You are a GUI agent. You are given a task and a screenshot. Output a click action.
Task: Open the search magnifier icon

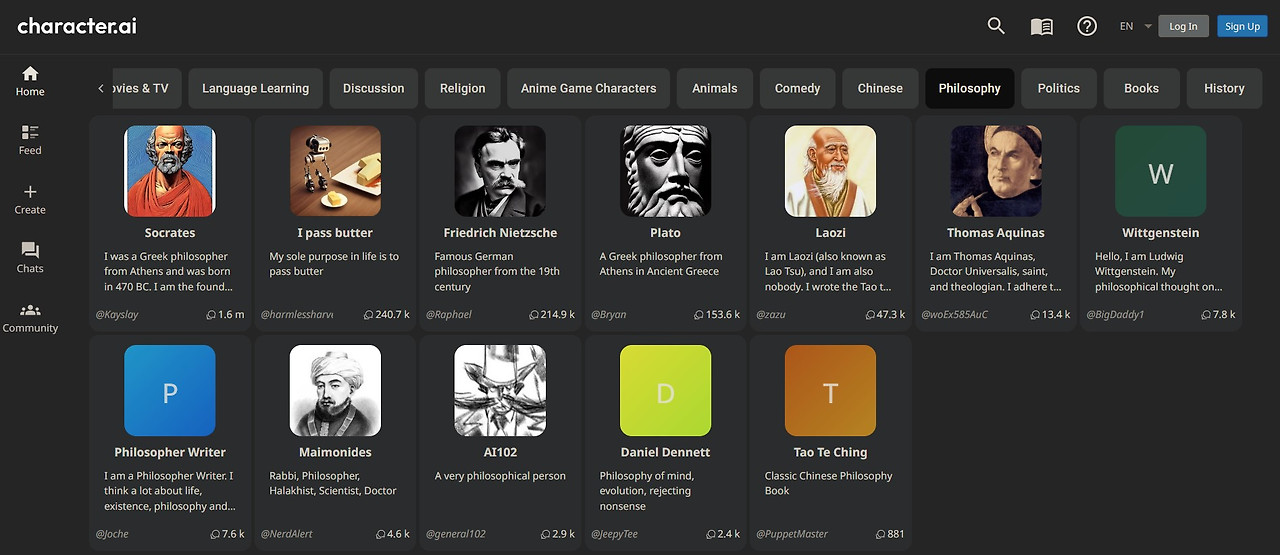pos(996,26)
